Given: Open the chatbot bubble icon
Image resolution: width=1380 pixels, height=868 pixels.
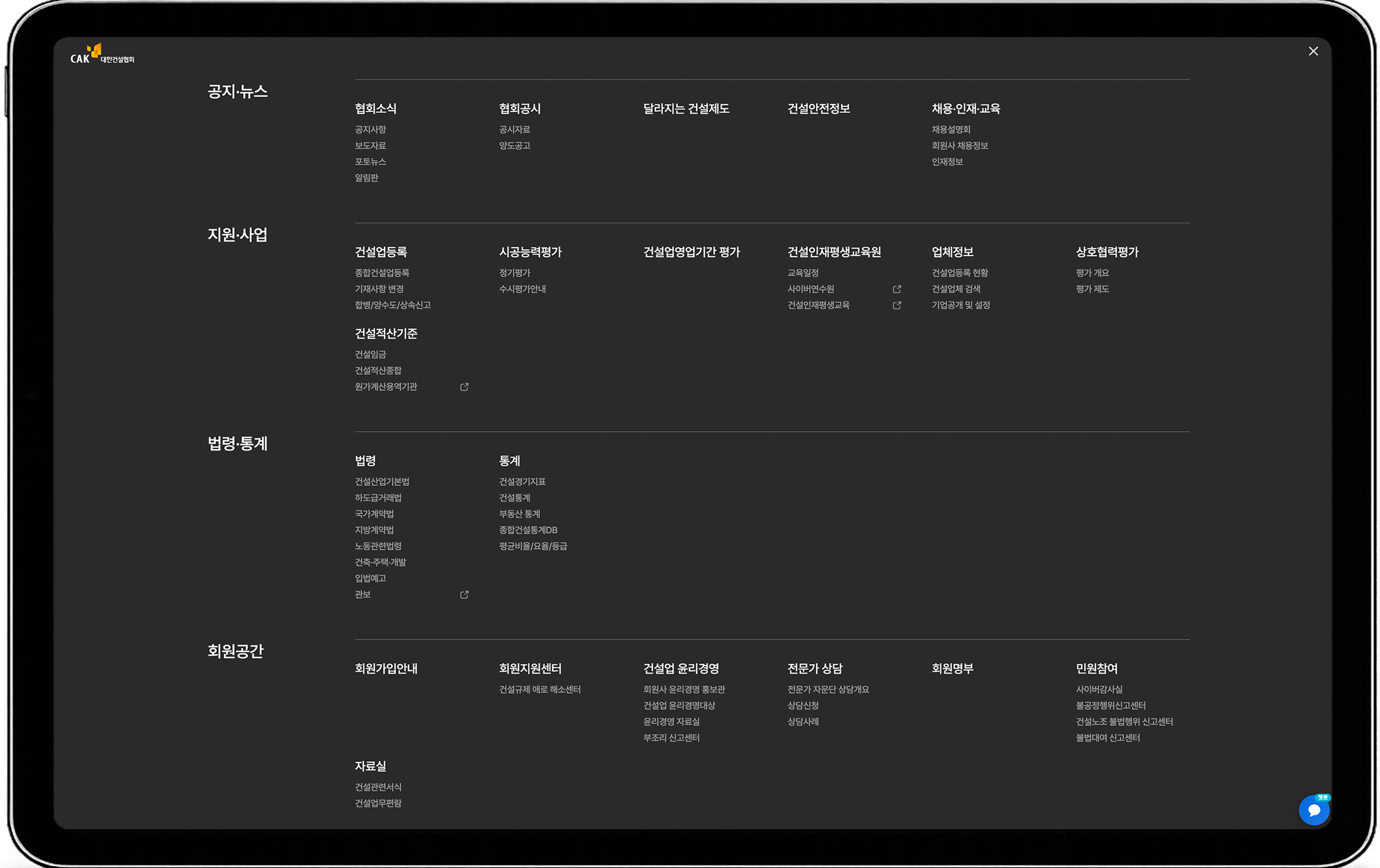Looking at the screenshot, I should pos(1314,810).
